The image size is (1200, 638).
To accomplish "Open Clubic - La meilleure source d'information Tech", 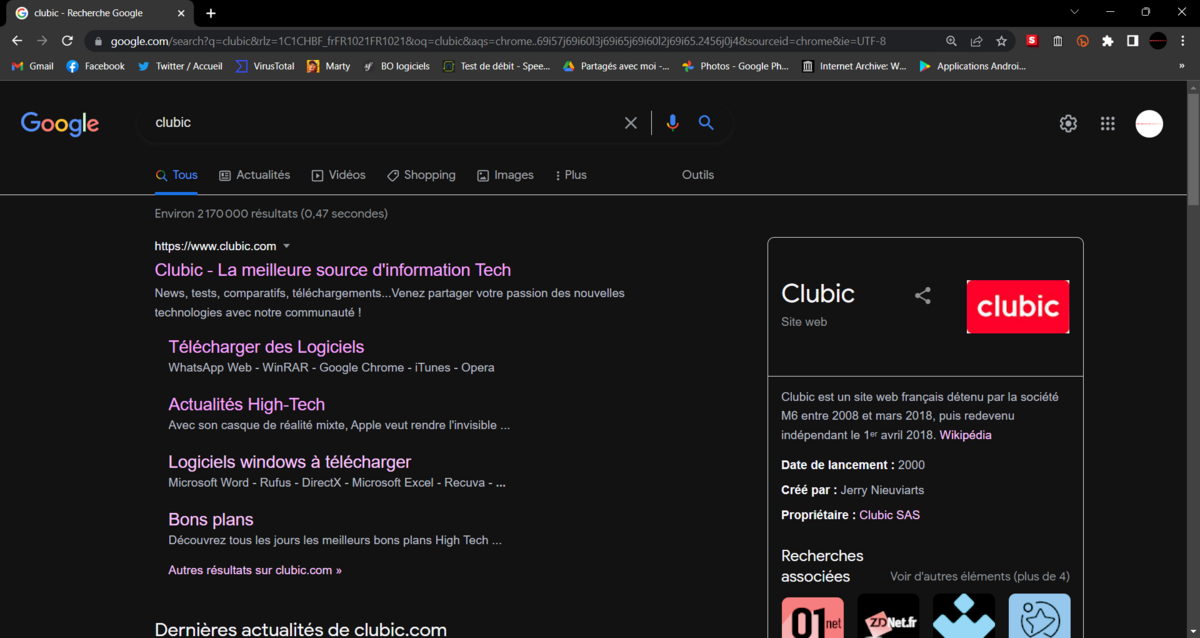I will coord(333,270).
